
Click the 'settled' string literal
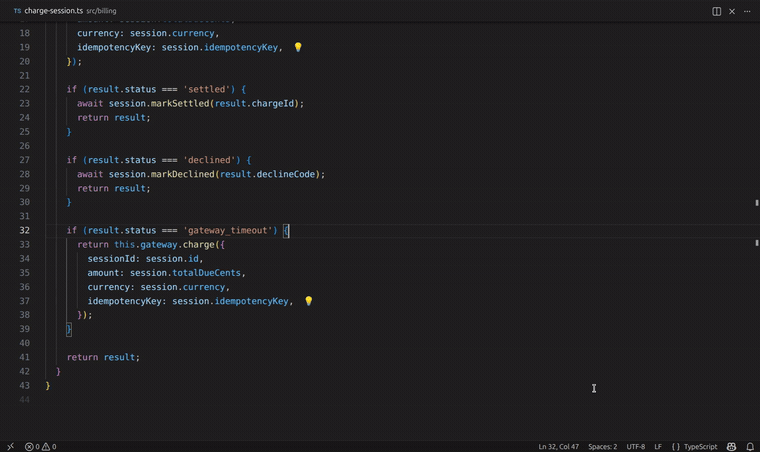pos(209,89)
